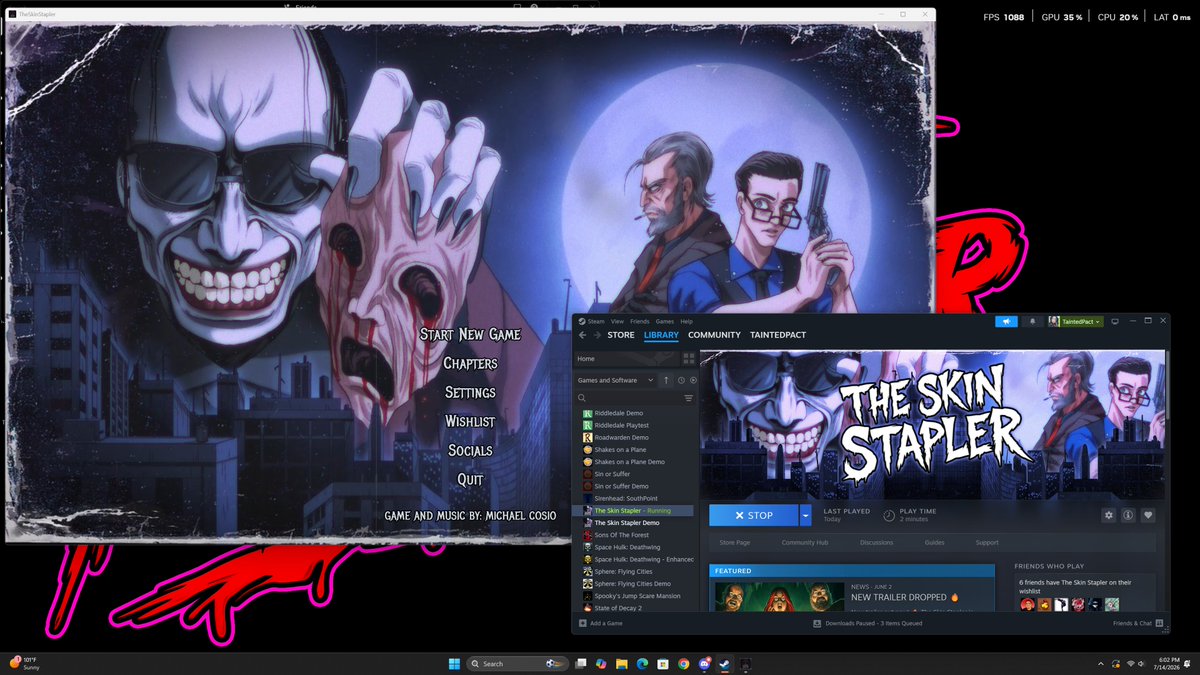Open Settings in the game menu
Image resolution: width=1200 pixels, height=675 pixels.
click(470, 392)
